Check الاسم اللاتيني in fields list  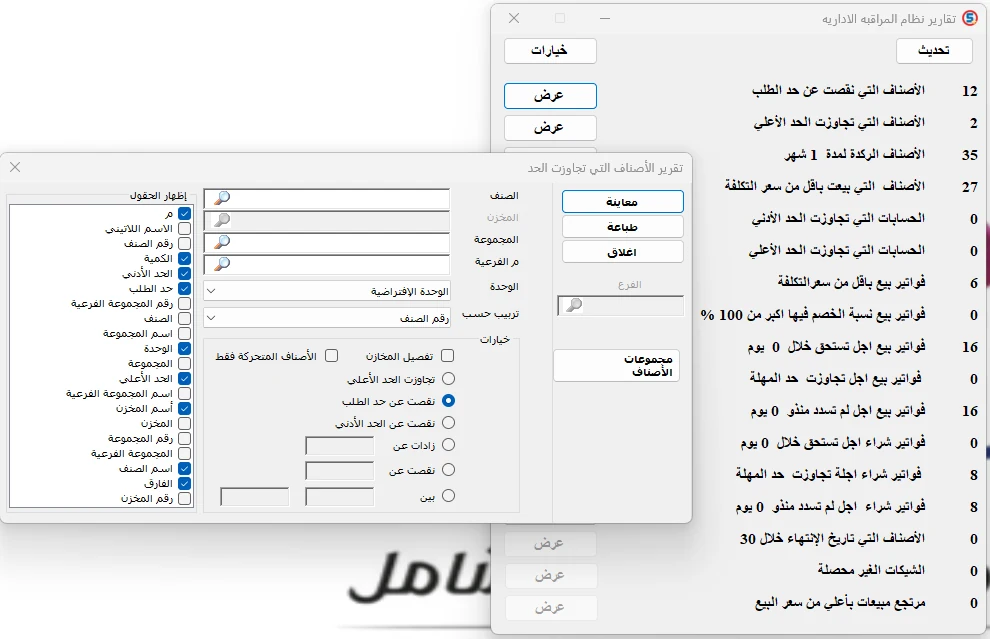184,229
